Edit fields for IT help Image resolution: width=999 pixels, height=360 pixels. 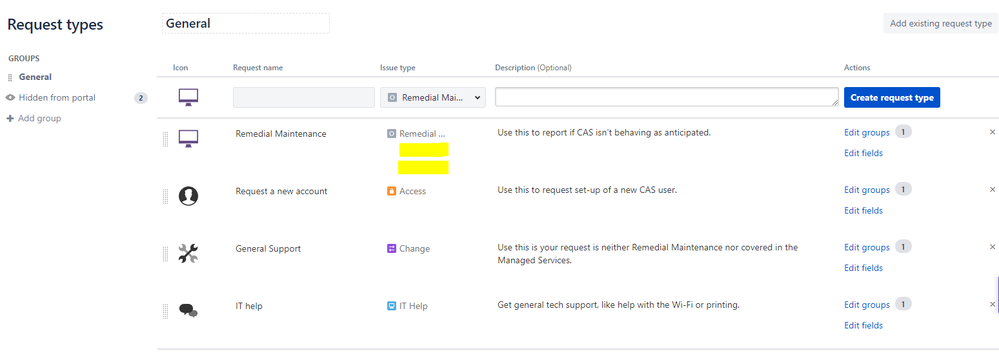(x=863, y=325)
